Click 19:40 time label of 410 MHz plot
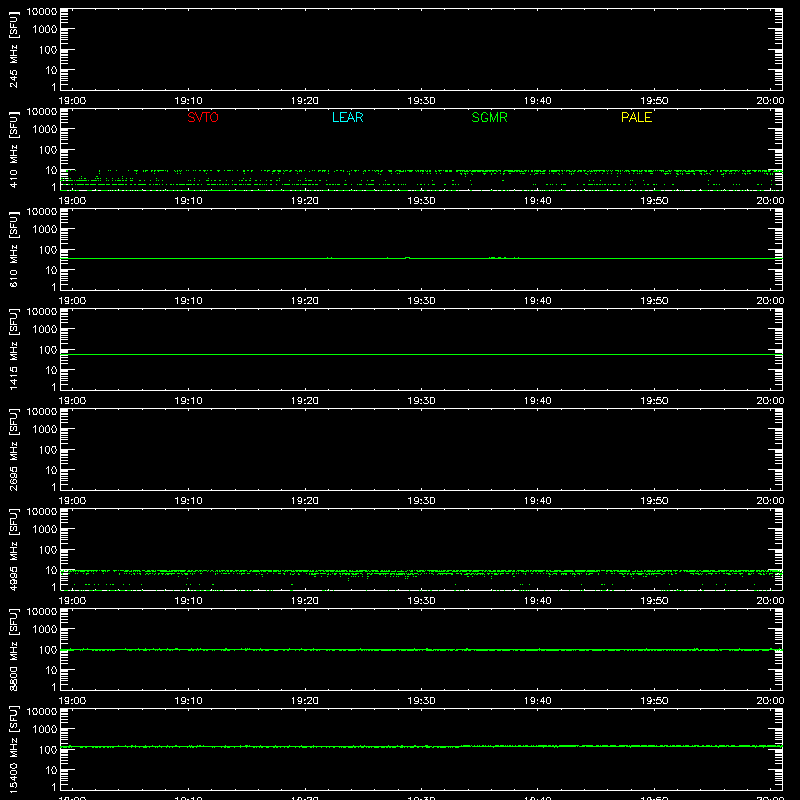Image resolution: width=800 pixels, height=800 pixels. click(538, 201)
